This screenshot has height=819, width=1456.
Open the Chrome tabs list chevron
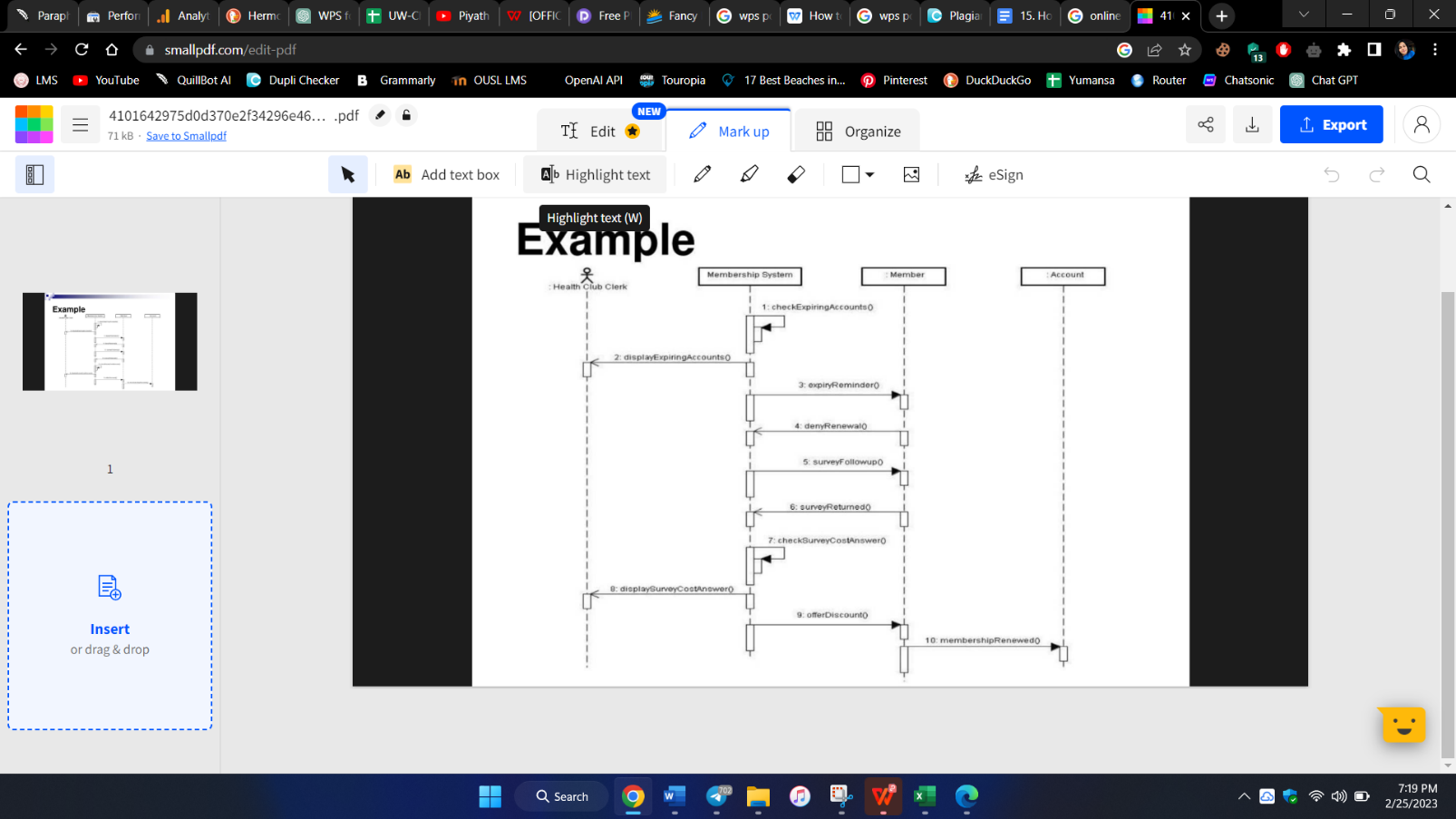(x=1303, y=15)
